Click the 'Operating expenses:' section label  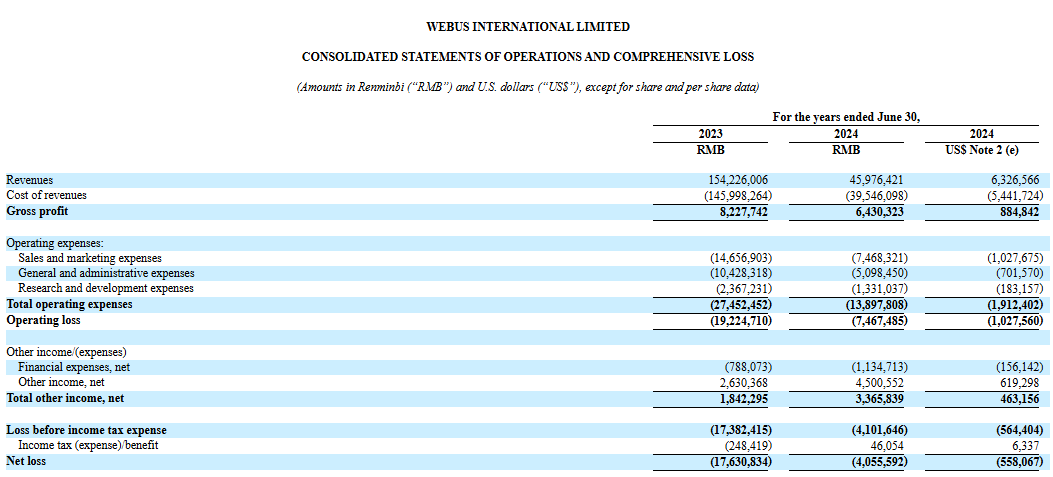(54, 243)
